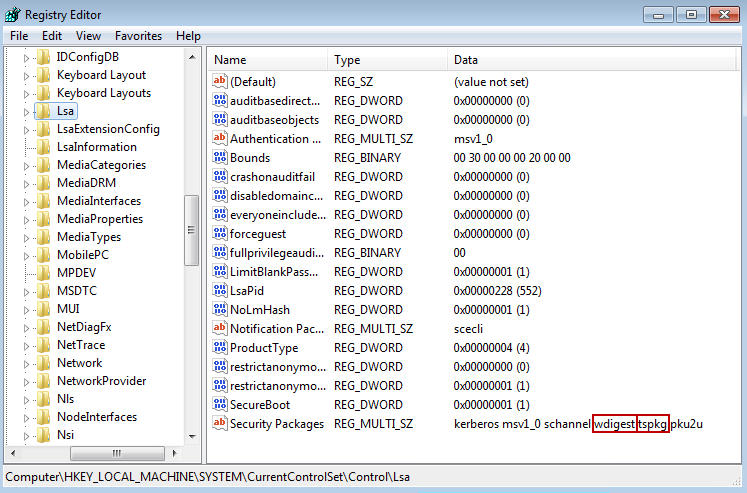Click the SecureBoot value icon
Image resolution: width=747 pixels, height=493 pixels.
click(220, 405)
